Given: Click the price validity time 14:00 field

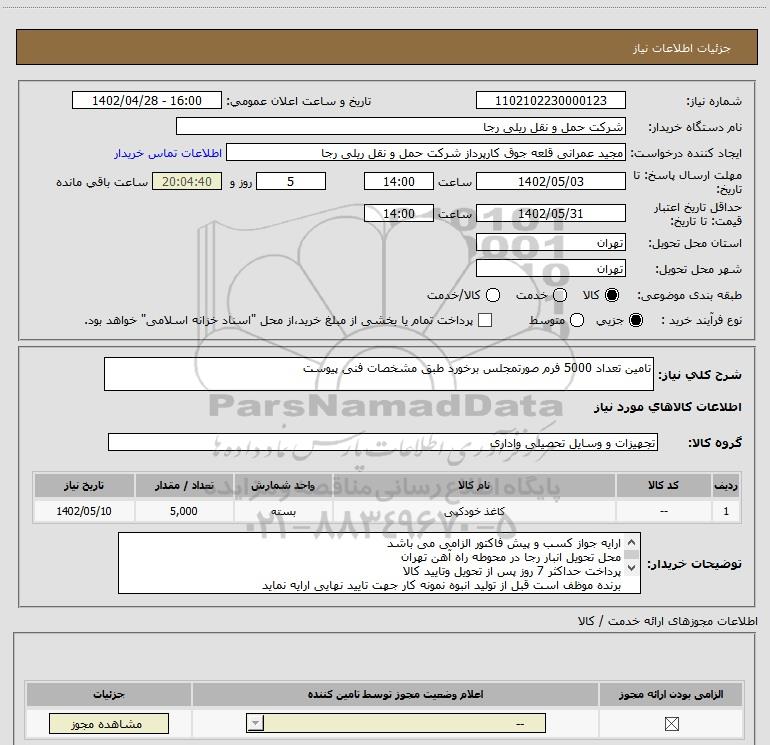Looking at the screenshot, I should [x=399, y=214].
